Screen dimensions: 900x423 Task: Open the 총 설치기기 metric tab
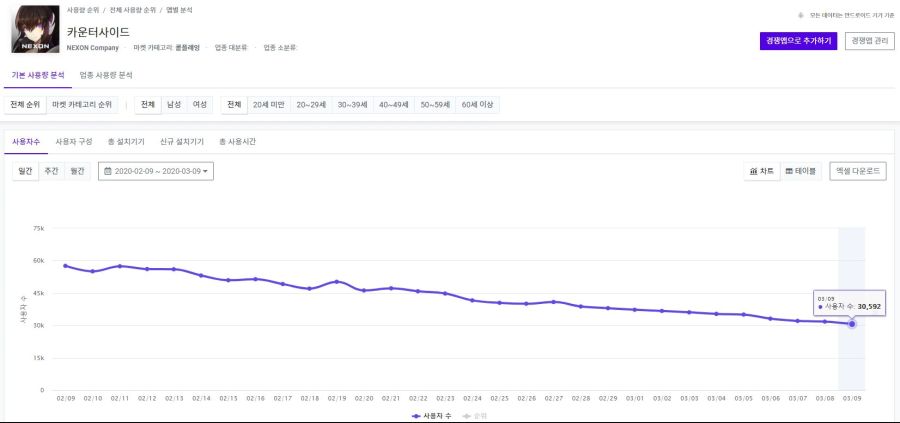coord(126,142)
